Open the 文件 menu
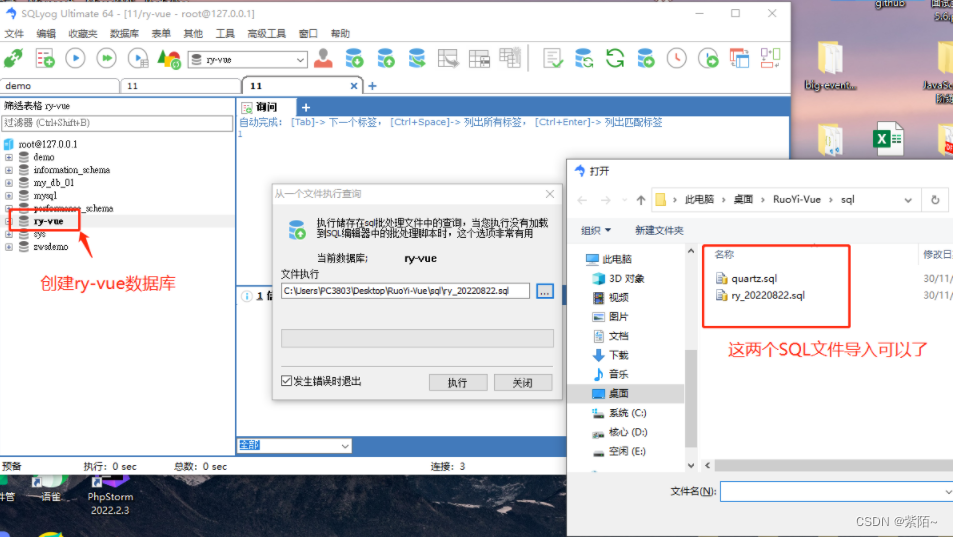 point(14,33)
